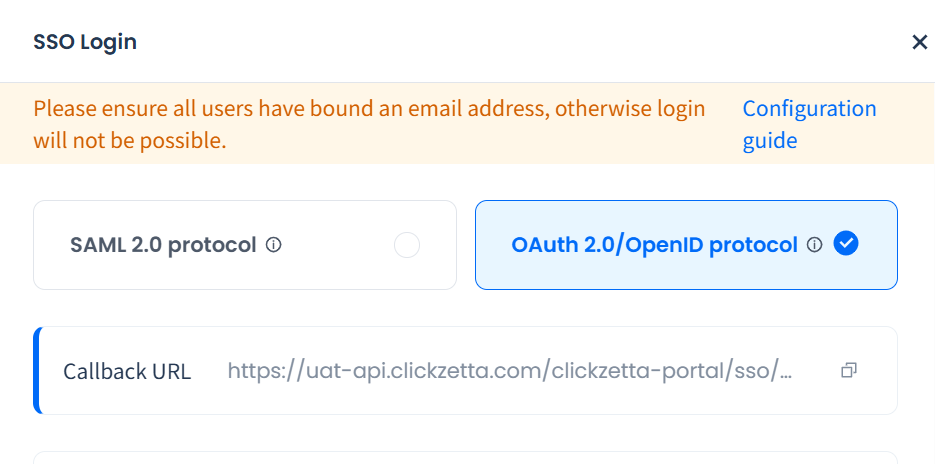935x464 pixels.
Task: Click the info icon beside SAML 2.0 protocol
Action: pyautogui.click(x=274, y=245)
